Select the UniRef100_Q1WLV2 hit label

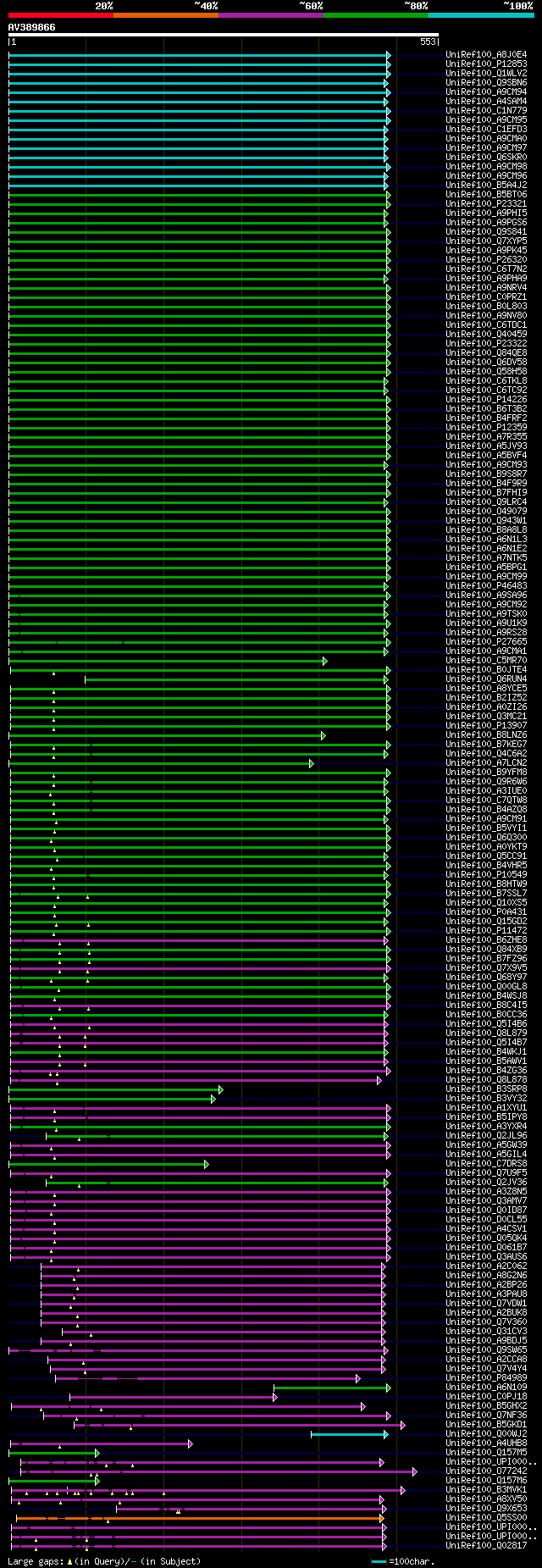486,74
